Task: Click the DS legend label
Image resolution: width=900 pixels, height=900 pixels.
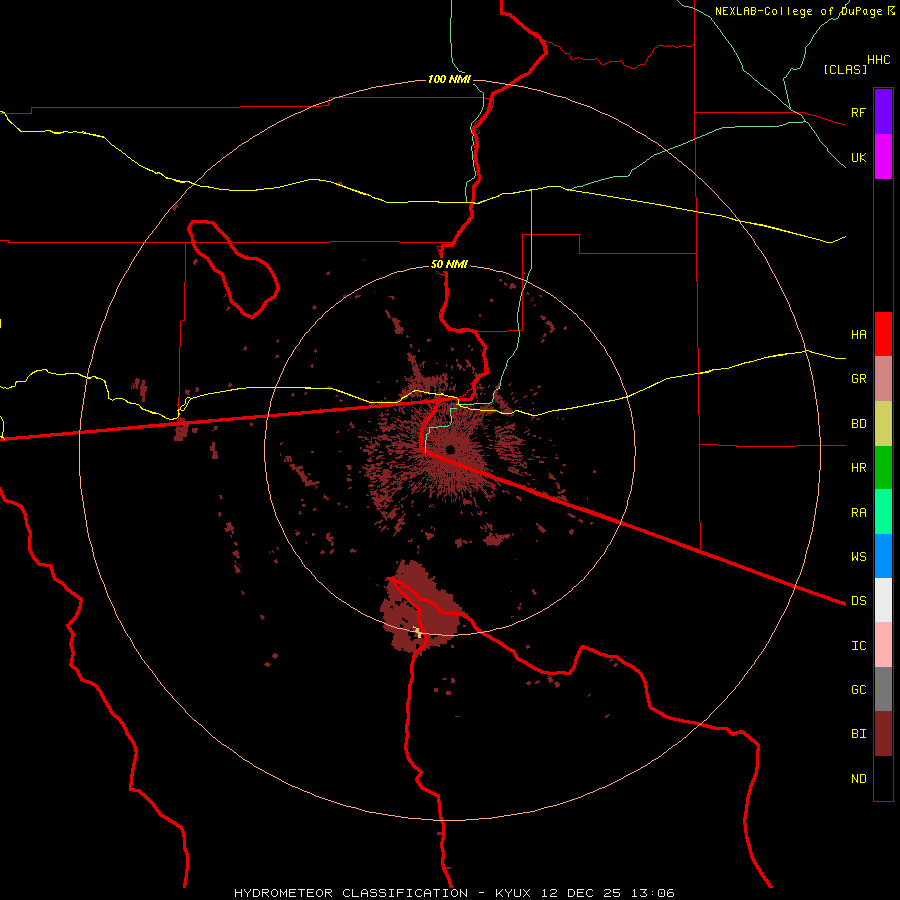Action: click(858, 600)
